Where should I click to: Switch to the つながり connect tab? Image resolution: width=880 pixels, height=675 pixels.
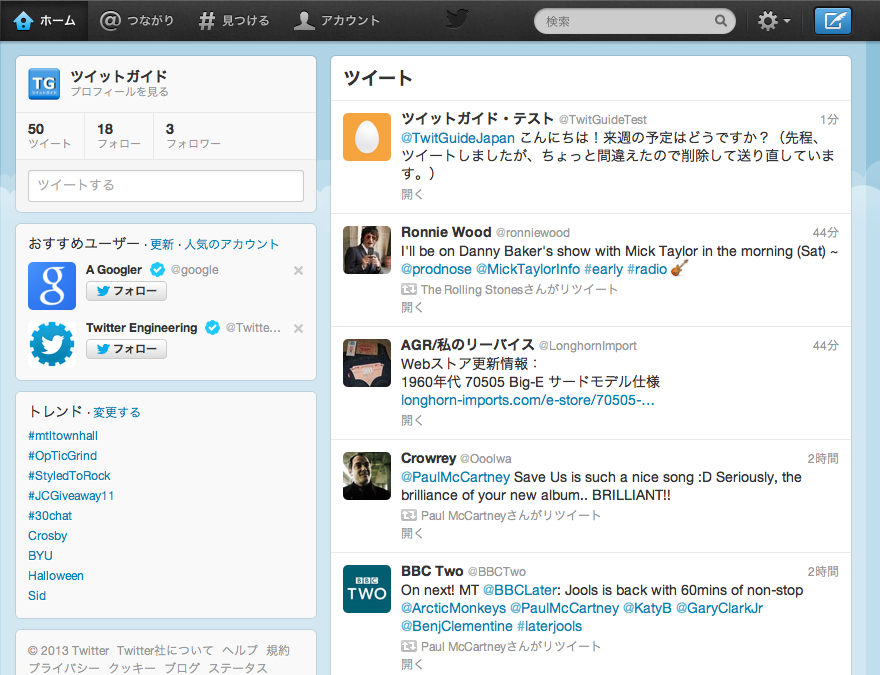click(137, 21)
